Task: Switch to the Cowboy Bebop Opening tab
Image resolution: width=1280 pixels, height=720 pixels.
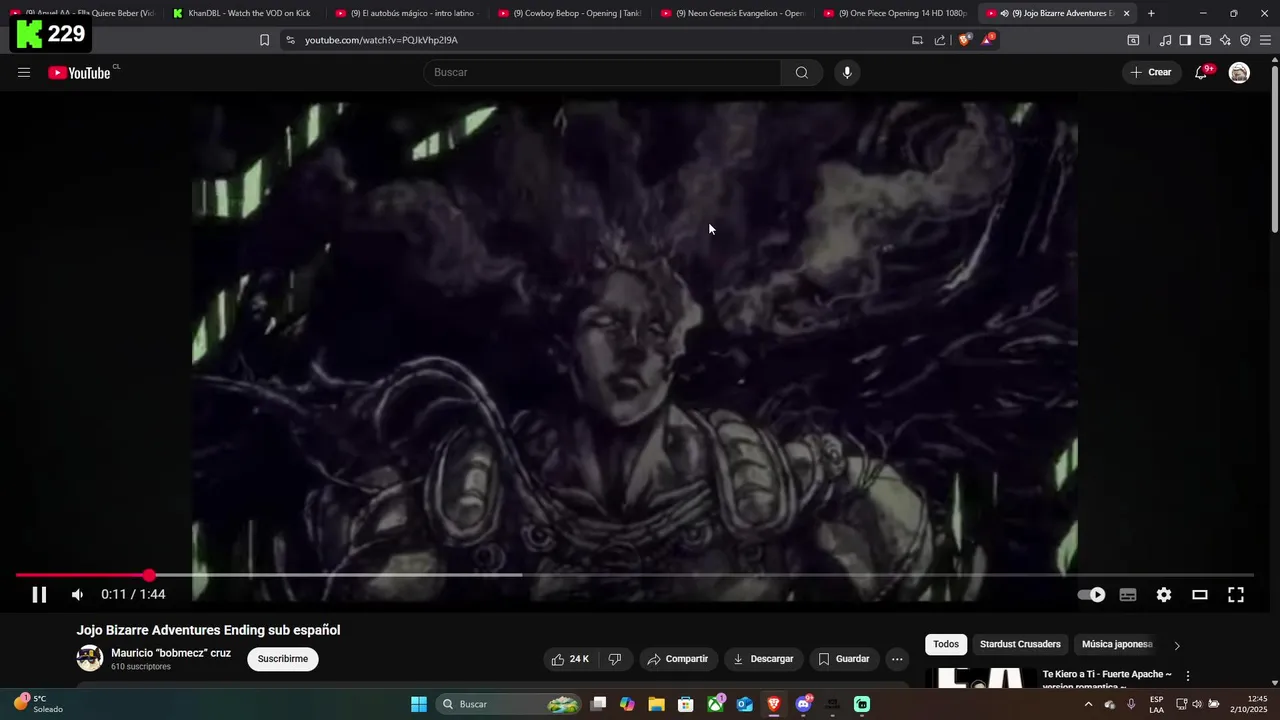Action: [x=569, y=13]
